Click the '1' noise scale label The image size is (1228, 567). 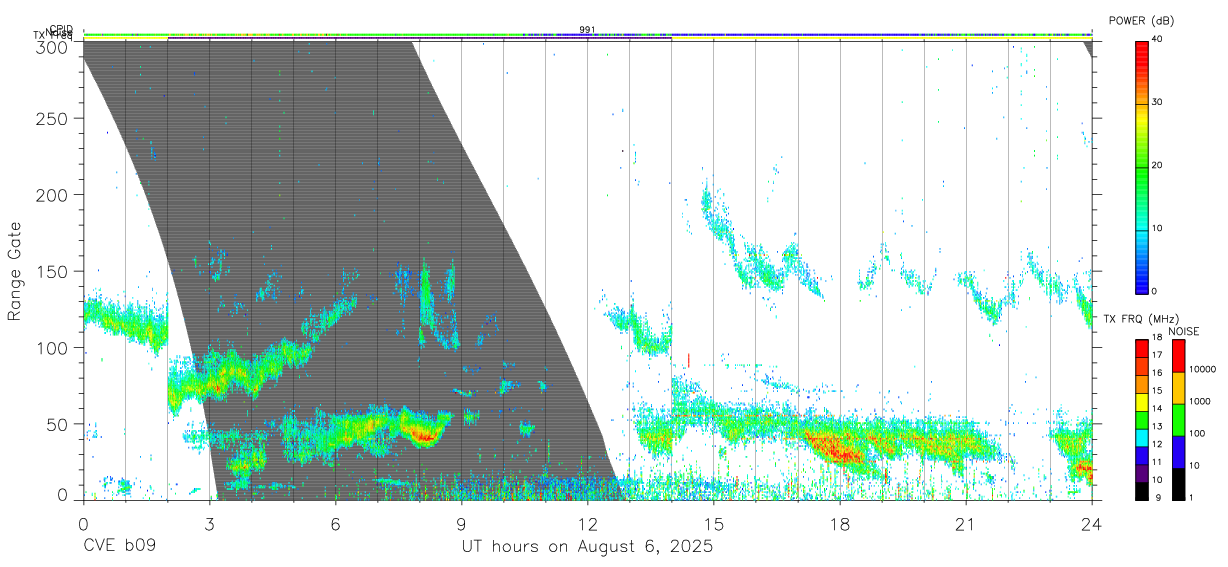pos(1191,497)
